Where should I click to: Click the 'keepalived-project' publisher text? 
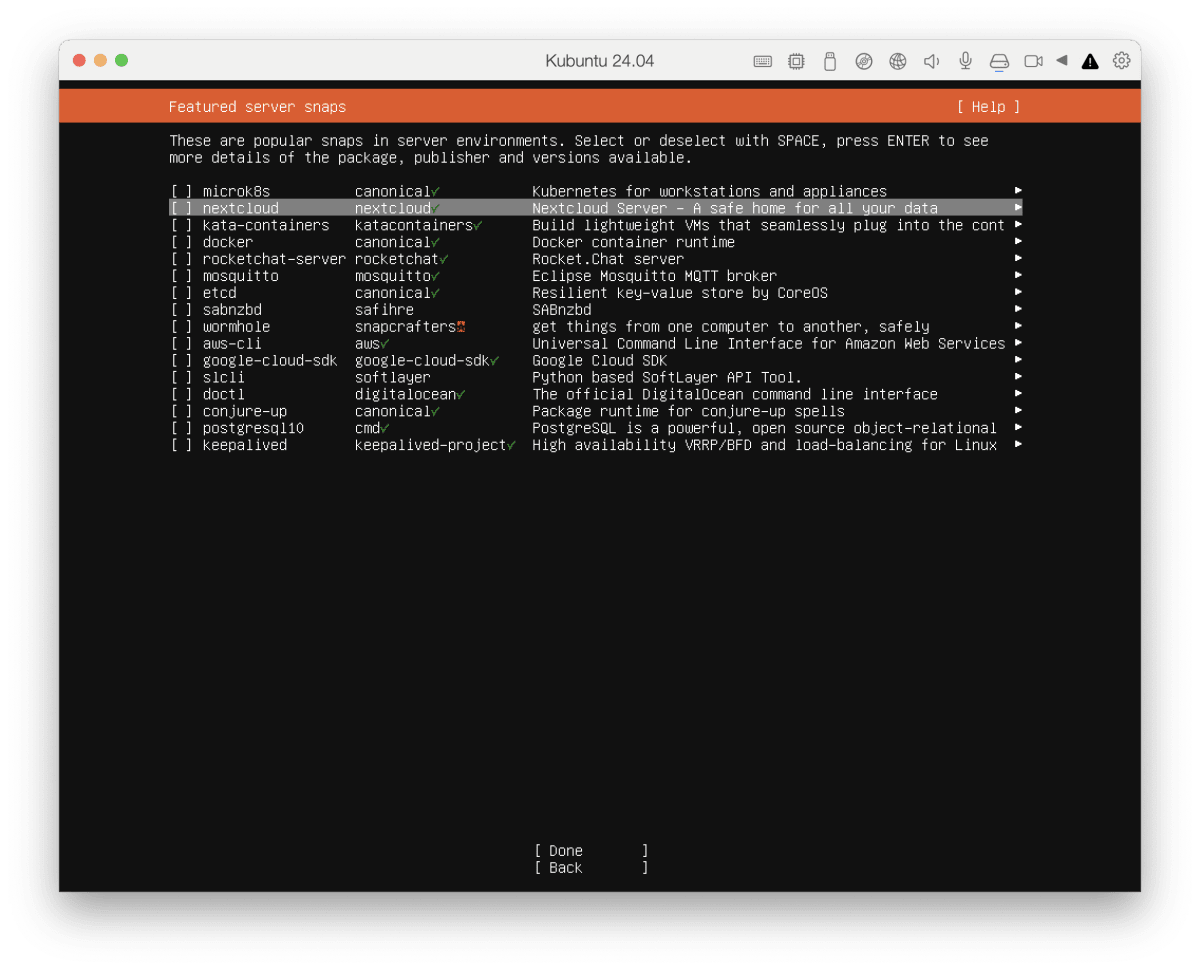click(x=430, y=445)
